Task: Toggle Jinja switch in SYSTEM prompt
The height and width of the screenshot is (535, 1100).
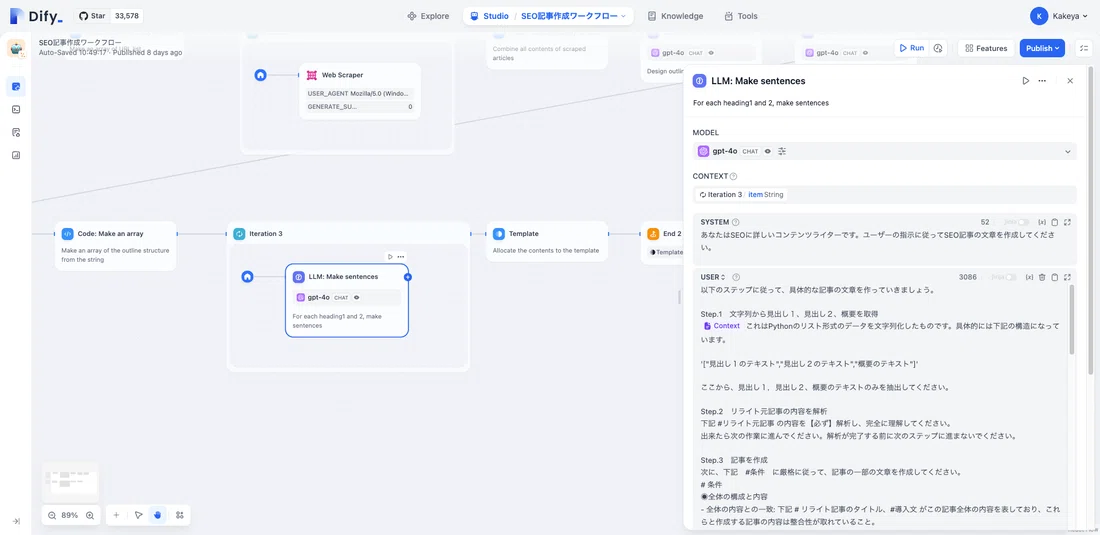Action: 1024,222
